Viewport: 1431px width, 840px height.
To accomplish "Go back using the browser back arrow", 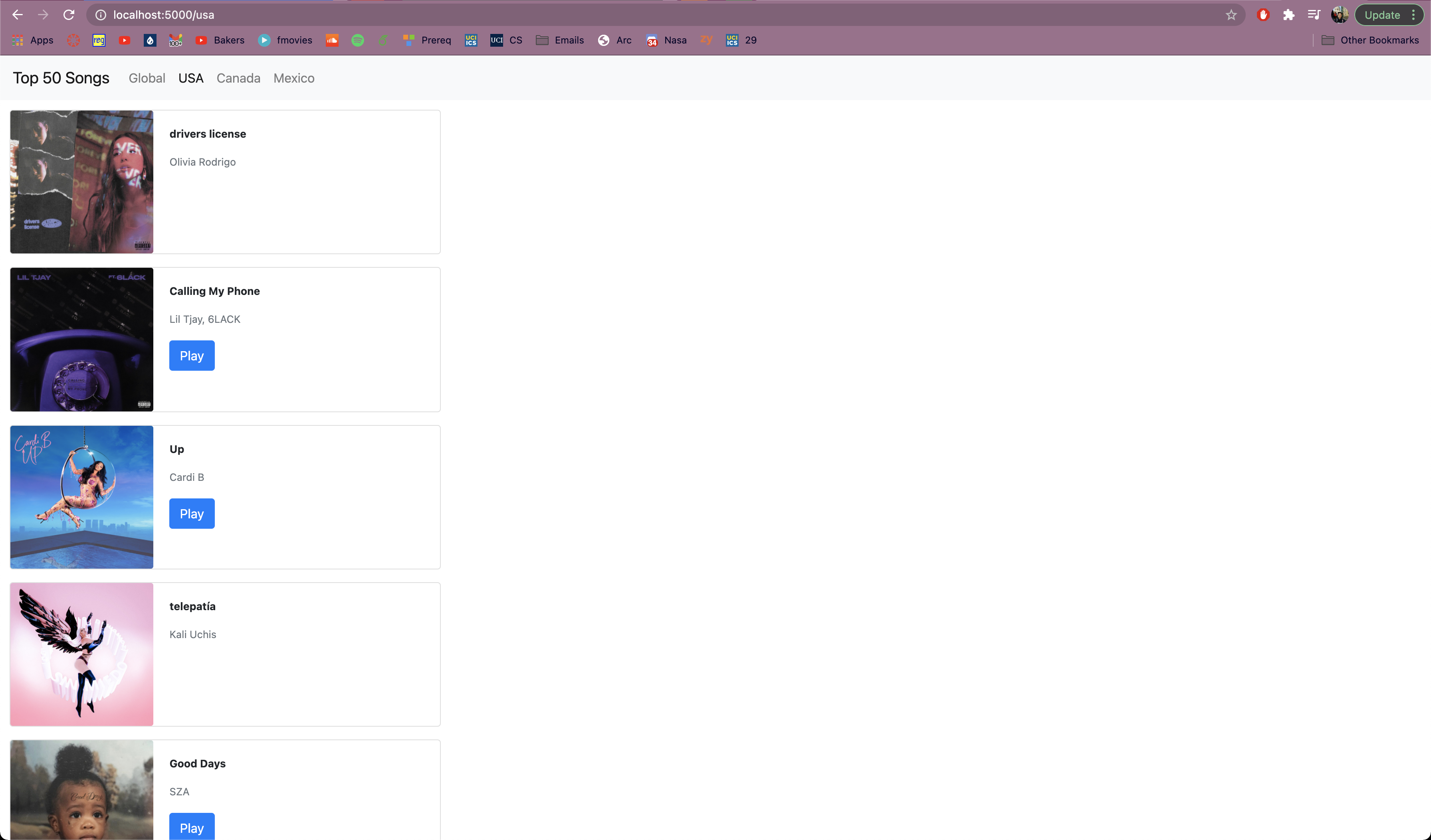I will (x=17, y=15).
